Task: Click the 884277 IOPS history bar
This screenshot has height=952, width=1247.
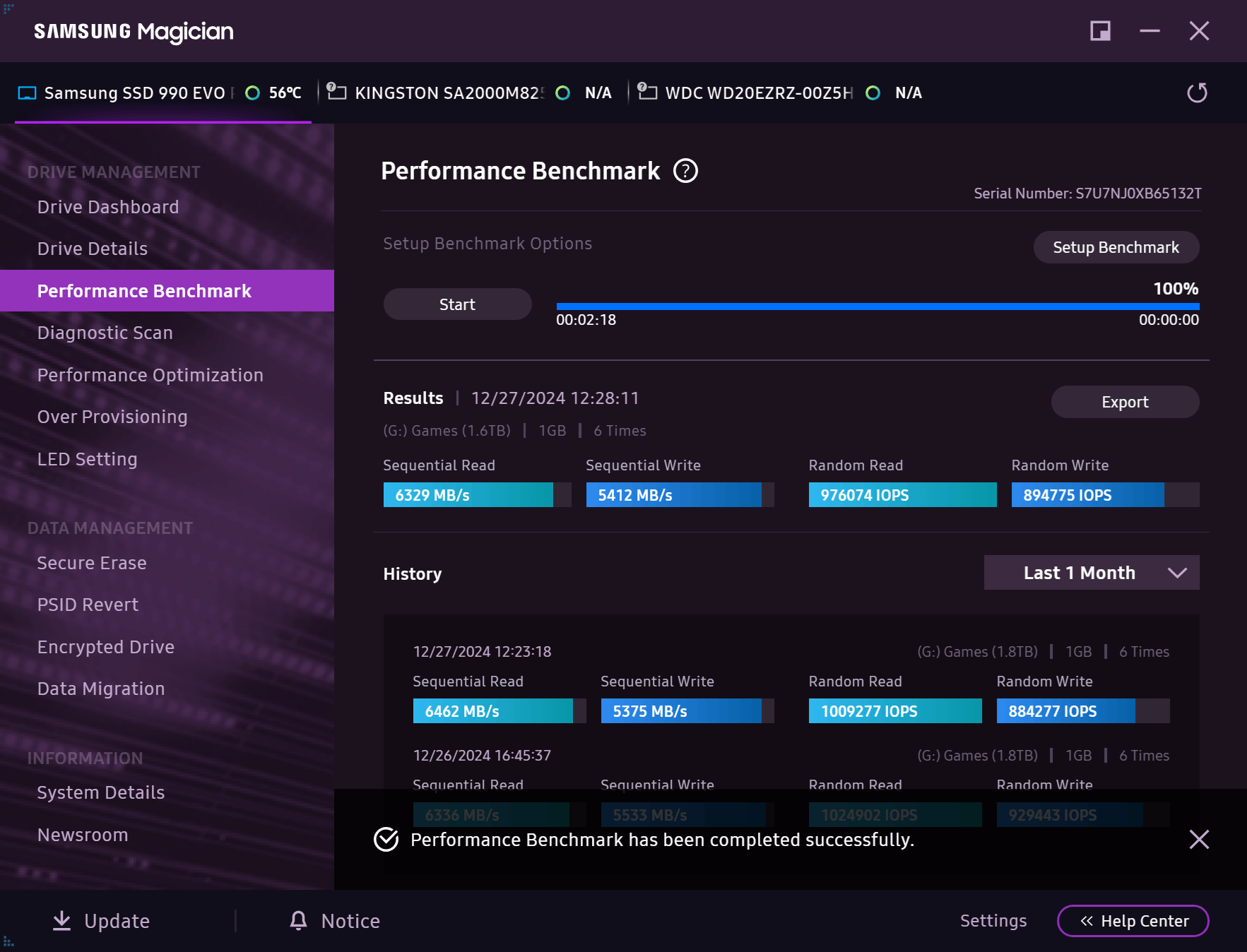Action: click(1083, 711)
